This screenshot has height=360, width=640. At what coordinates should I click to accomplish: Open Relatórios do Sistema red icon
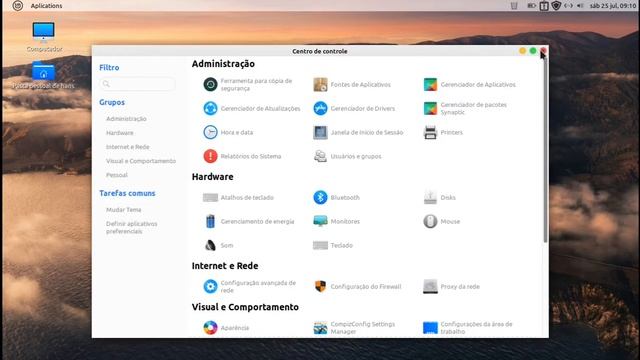tap(210, 156)
